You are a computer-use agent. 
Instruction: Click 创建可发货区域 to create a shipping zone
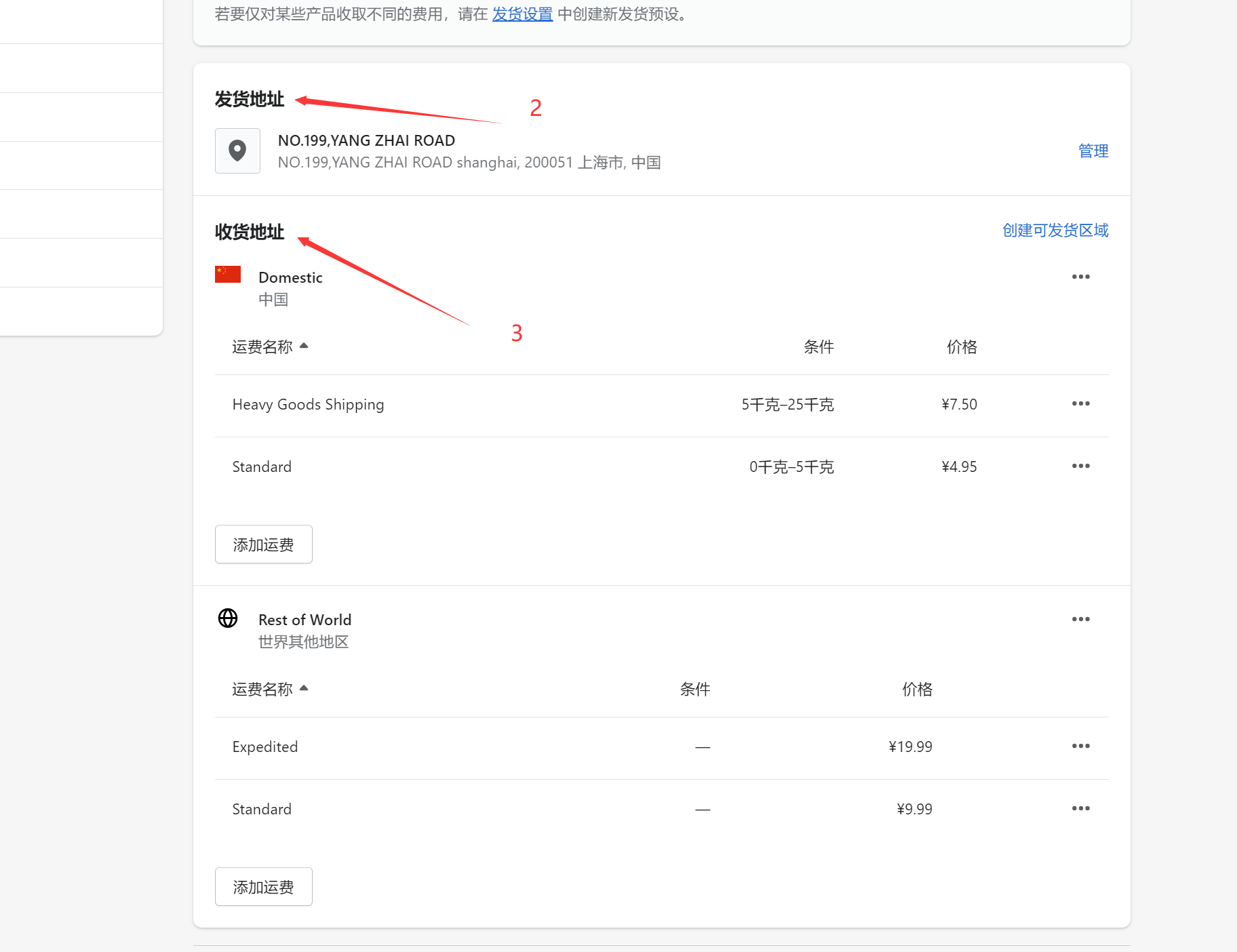tap(1055, 231)
